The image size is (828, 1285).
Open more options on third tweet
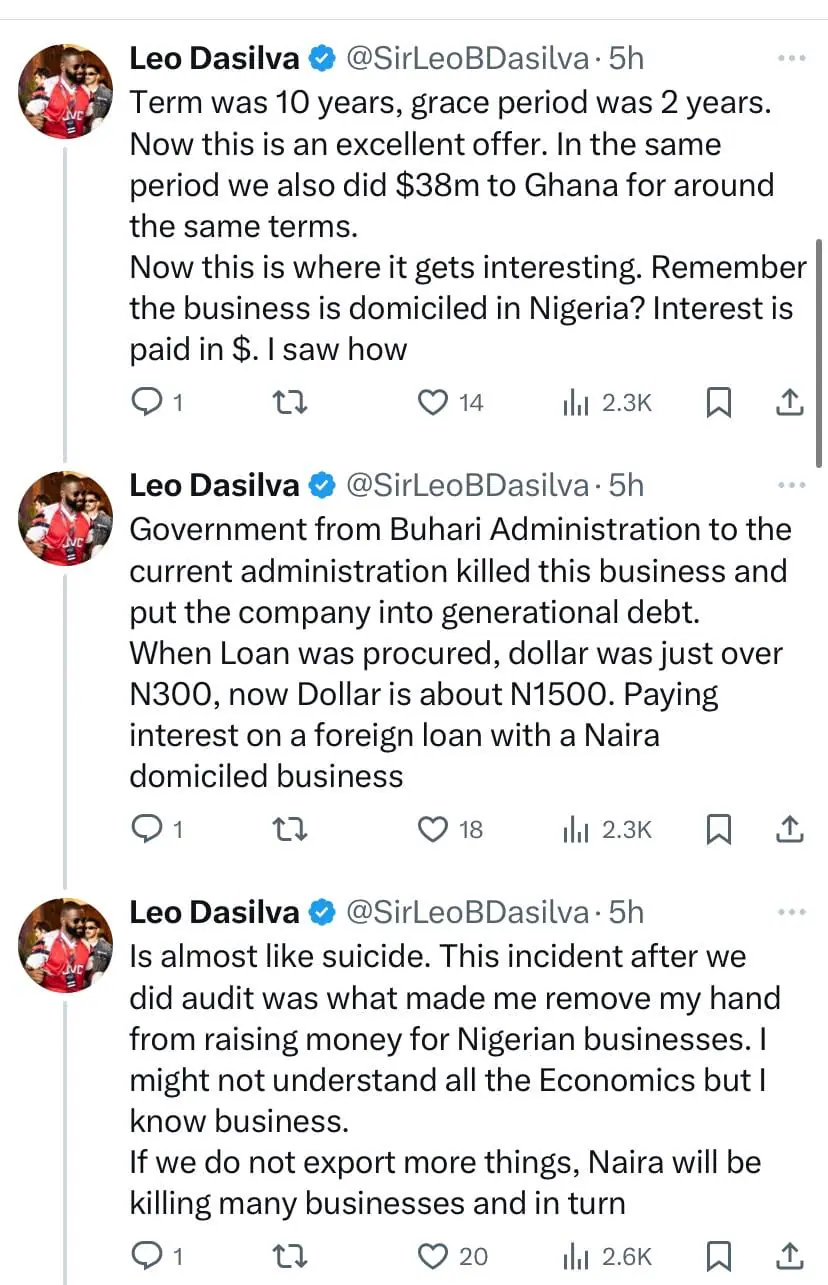(x=791, y=913)
